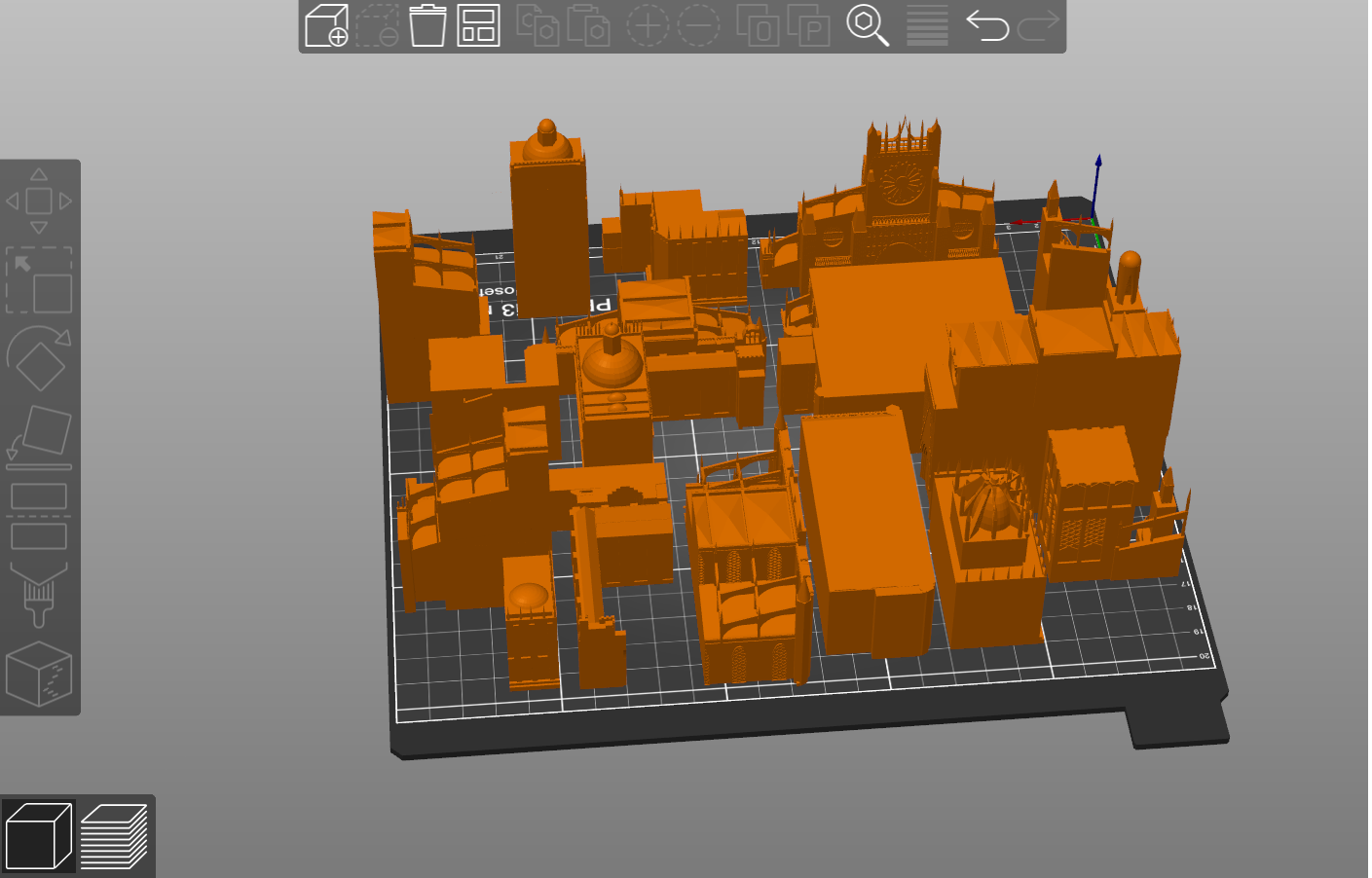Open the Search magnifier tool

click(868, 25)
